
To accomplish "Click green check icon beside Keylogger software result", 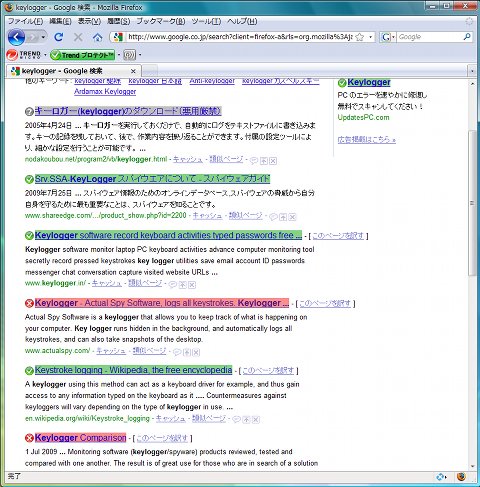I will click(29, 236).
